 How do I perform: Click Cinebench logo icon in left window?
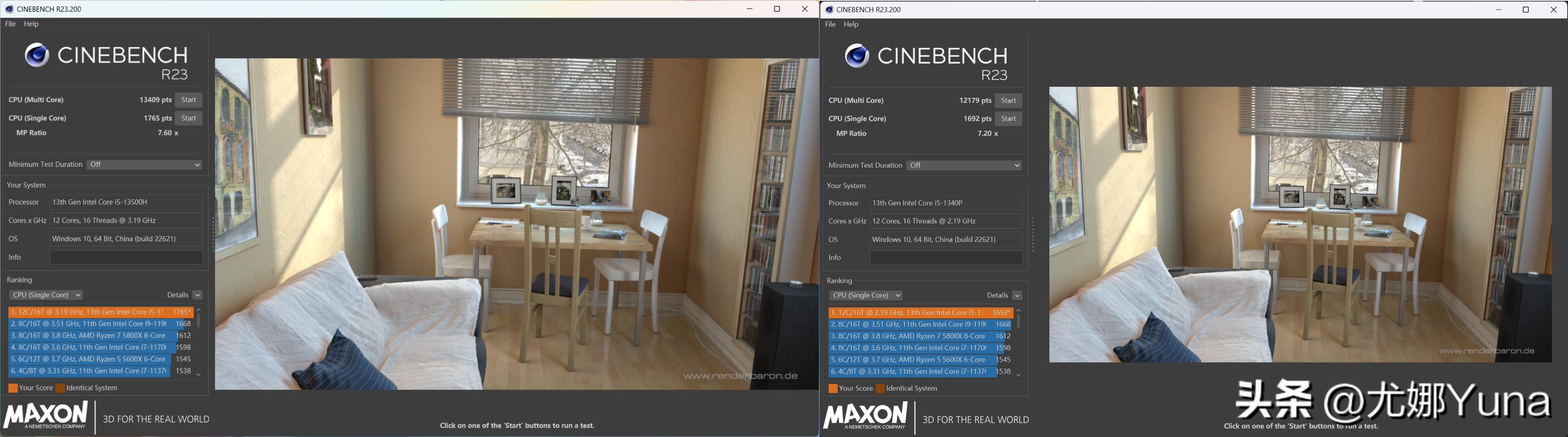coord(37,55)
